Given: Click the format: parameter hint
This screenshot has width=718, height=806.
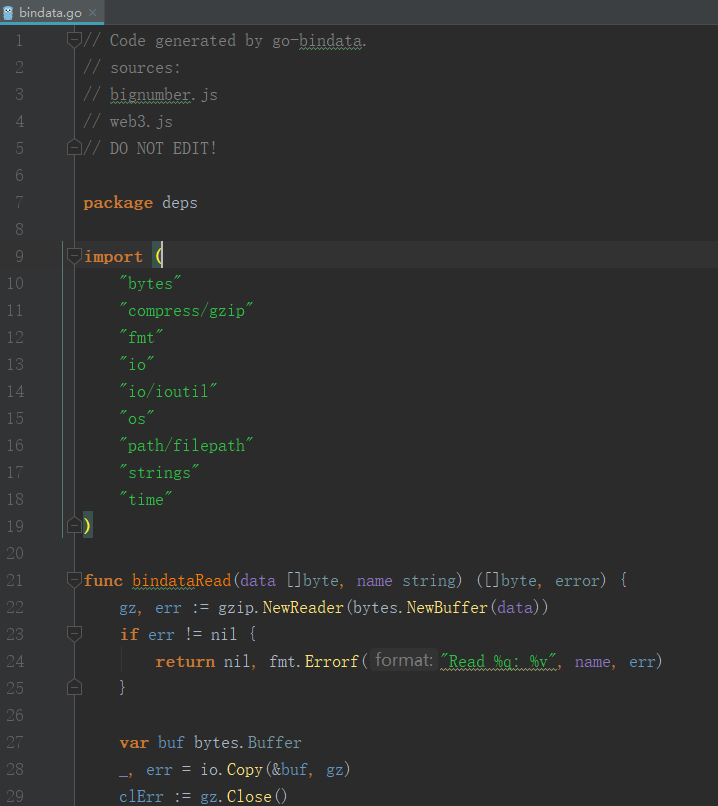Looking at the screenshot, I should pos(404,660).
